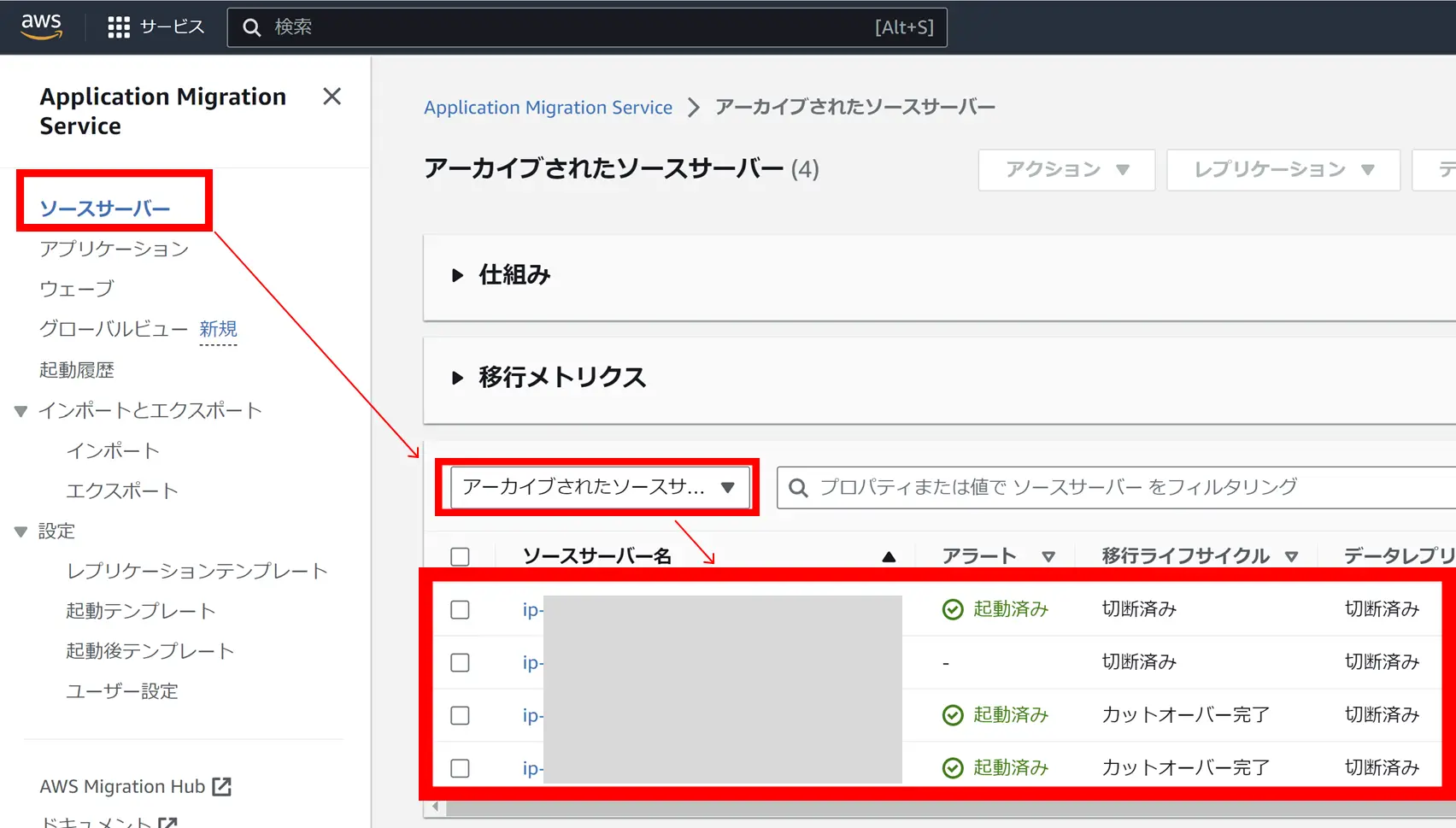The width and height of the screenshot is (1456, 828).
Task: Open レプリケーションテンプレート settings
Action: click(197, 571)
